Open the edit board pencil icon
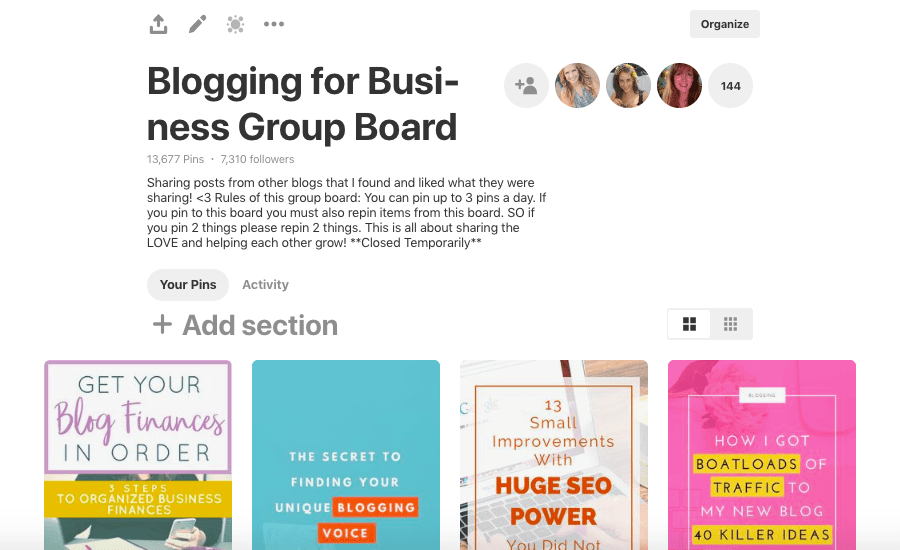900x550 pixels. pyautogui.click(x=197, y=24)
